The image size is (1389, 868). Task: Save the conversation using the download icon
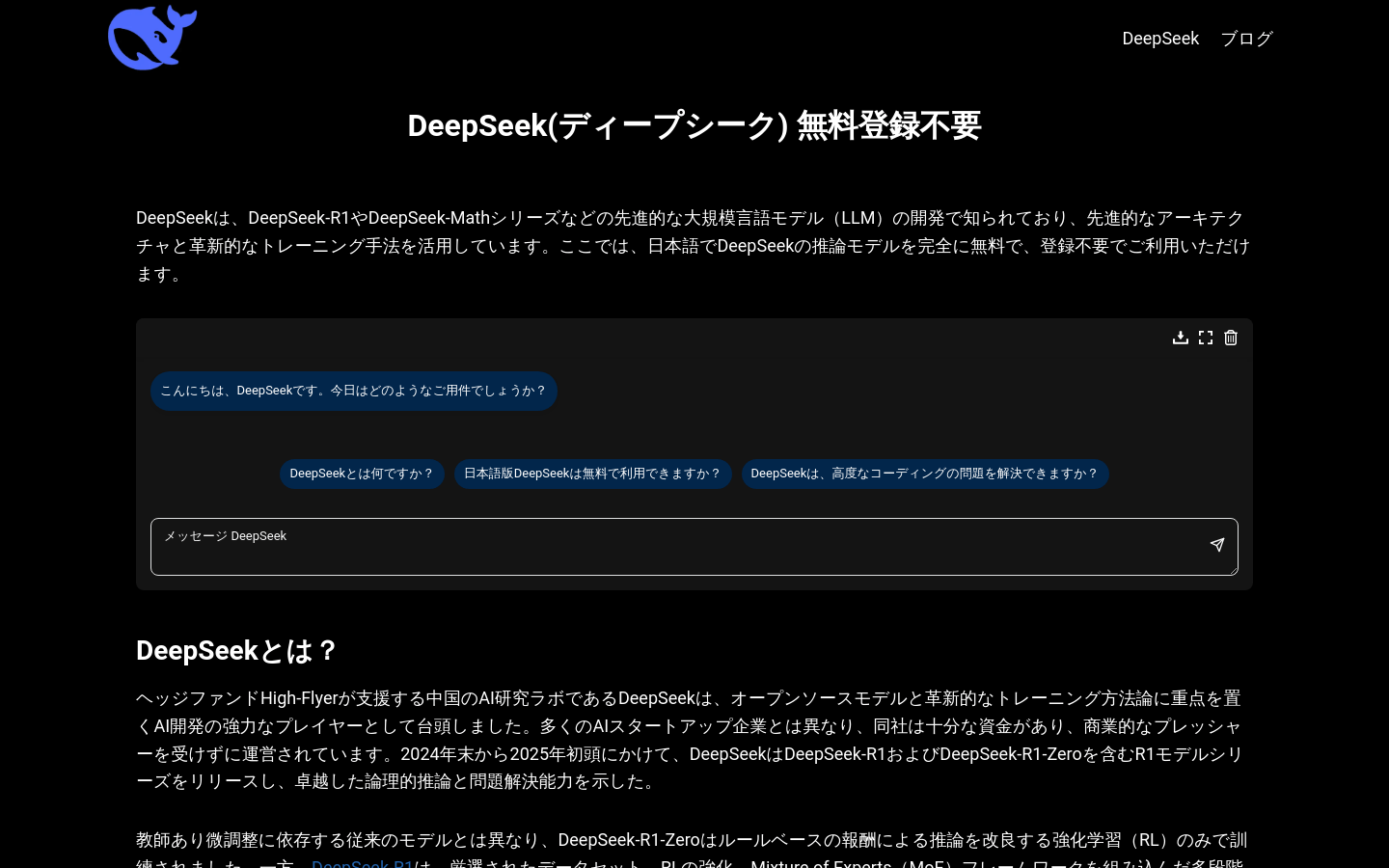1181,338
